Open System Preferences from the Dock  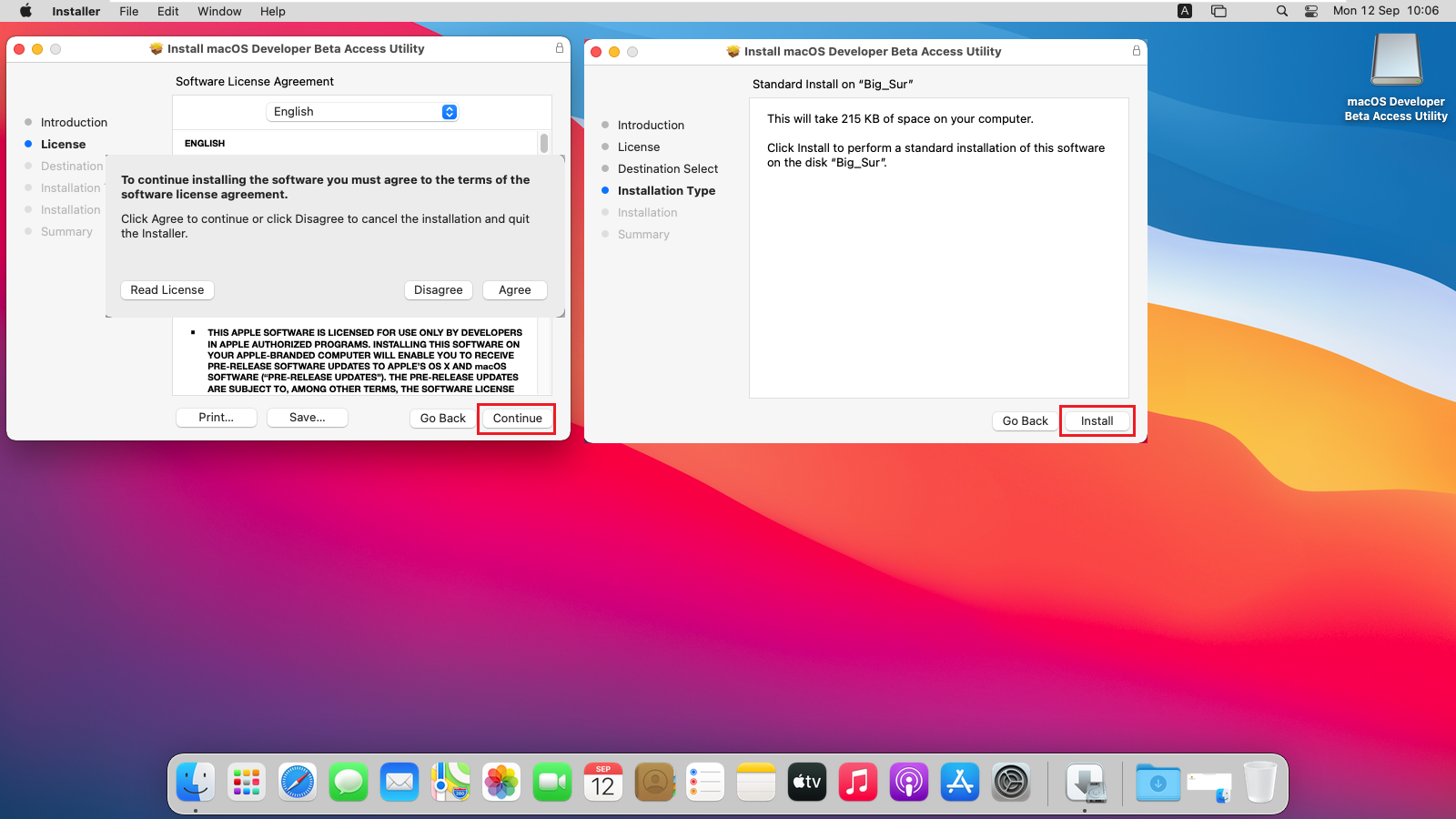coord(1011,783)
